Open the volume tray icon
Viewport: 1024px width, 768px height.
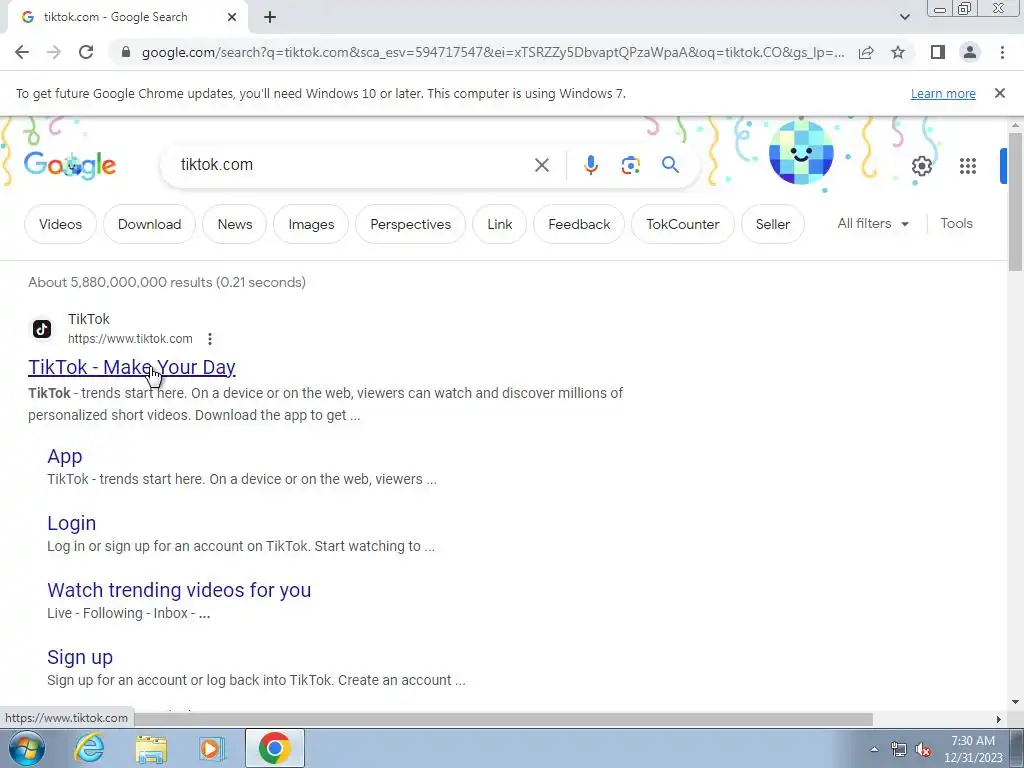[923, 750]
